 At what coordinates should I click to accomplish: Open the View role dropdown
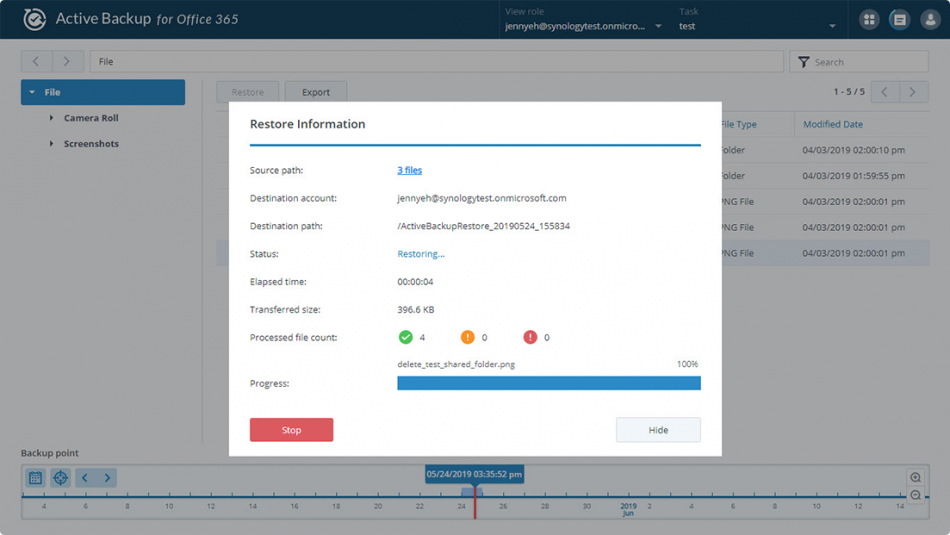click(x=583, y=26)
